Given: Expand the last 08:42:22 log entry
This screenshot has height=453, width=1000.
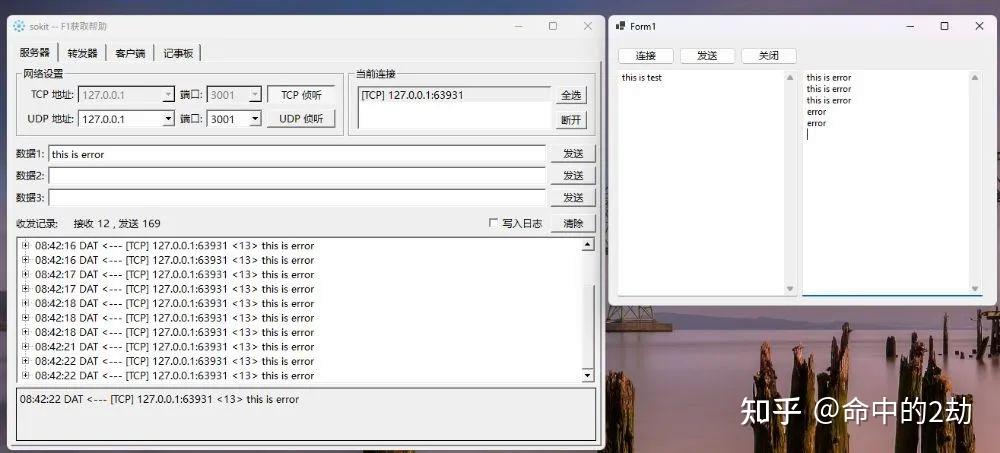Looking at the screenshot, I should tap(25, 376).
